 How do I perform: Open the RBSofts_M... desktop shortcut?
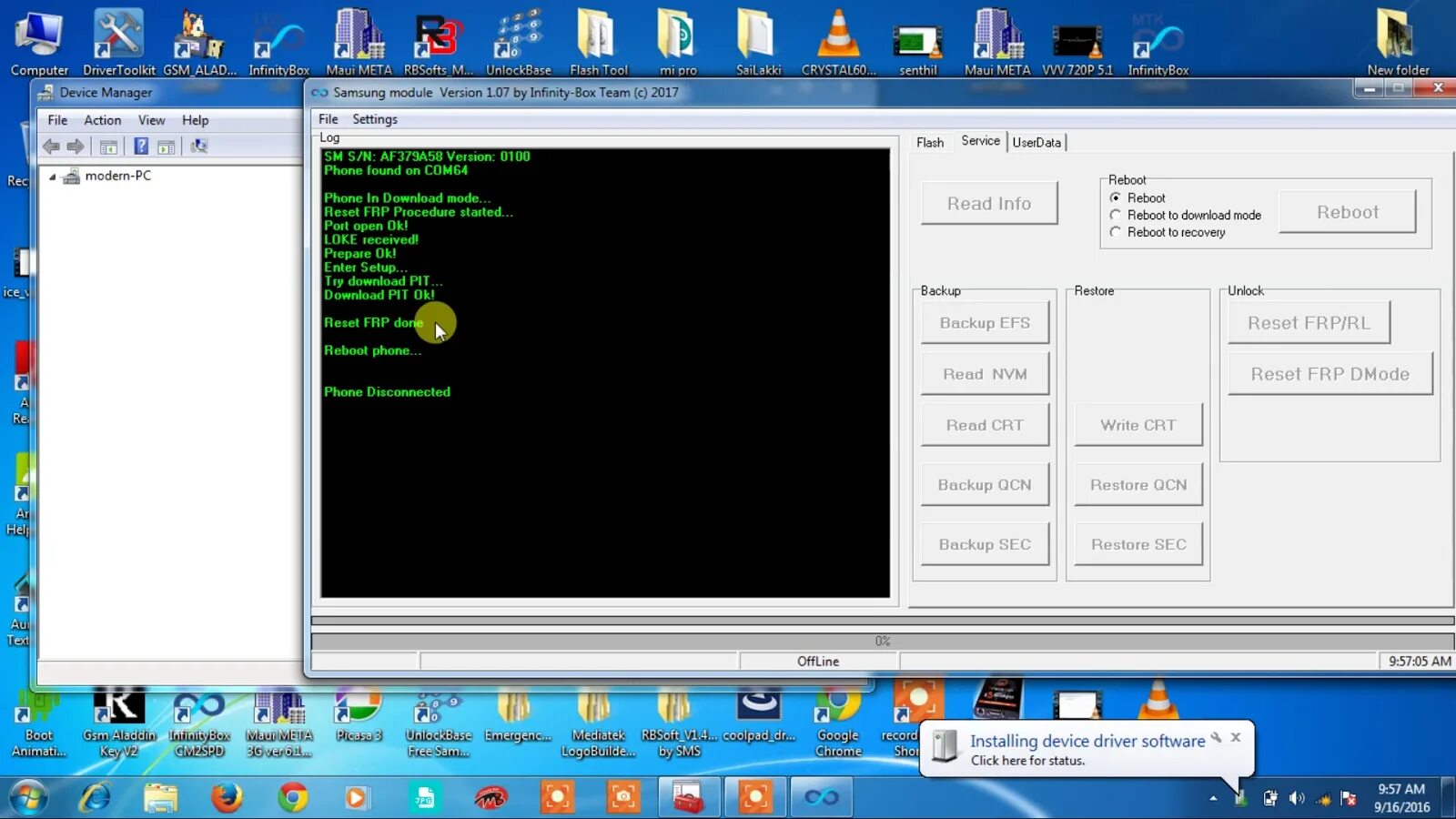(x=439, y=44)
